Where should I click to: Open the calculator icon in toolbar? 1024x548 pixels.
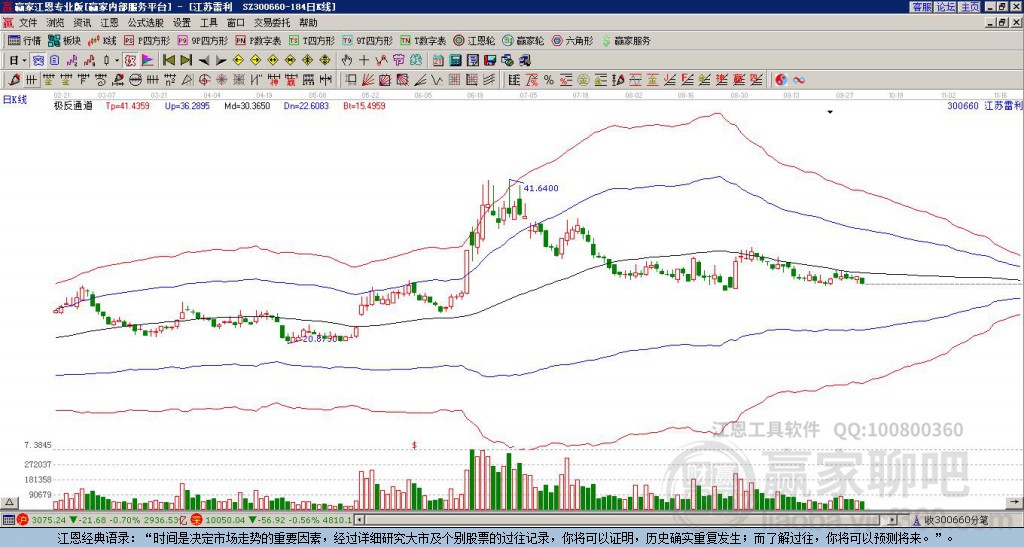tap(456, 61)
